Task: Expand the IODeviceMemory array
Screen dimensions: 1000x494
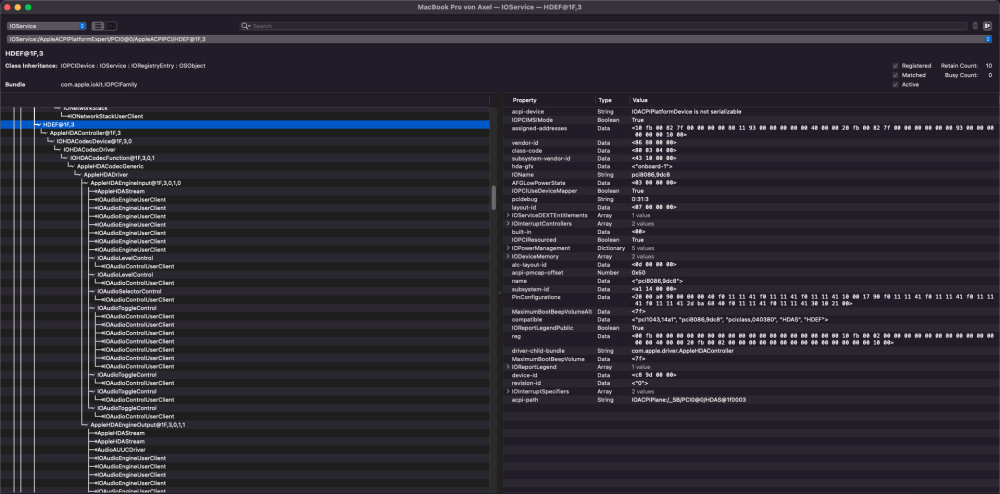Action: 508,256
